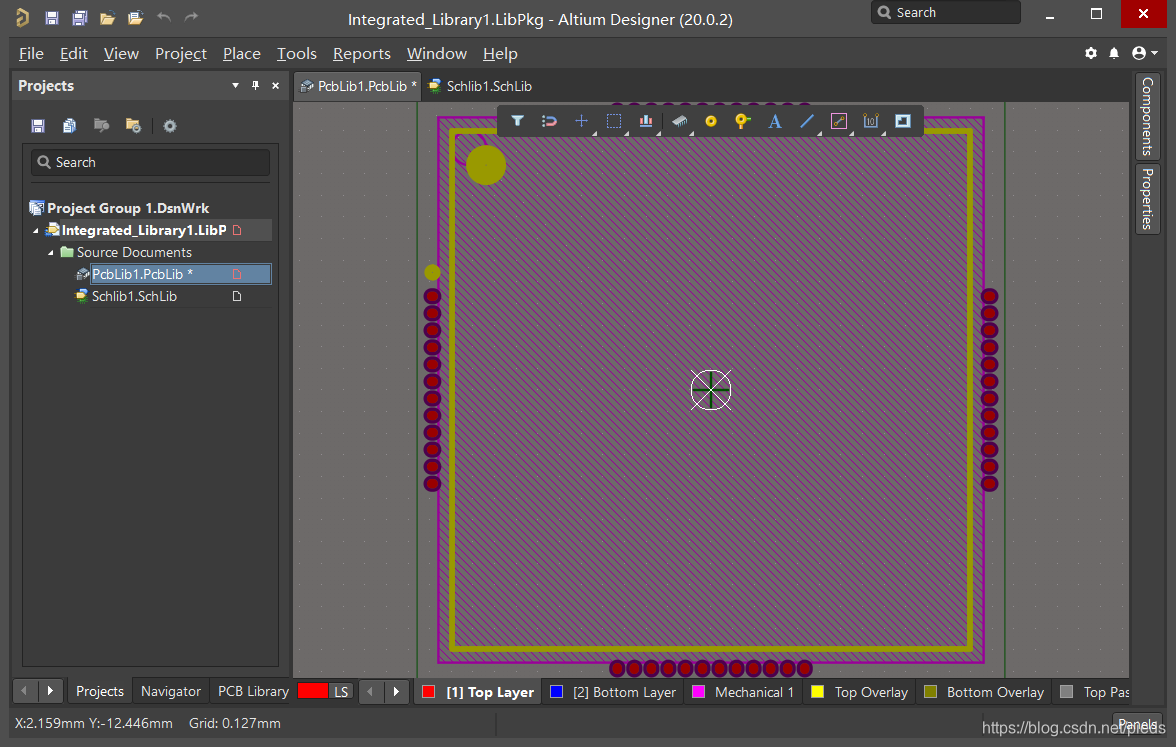This screenshot has height=747, width=1176.
Task: Activate the Place Line tool
Action: [807, 121]
